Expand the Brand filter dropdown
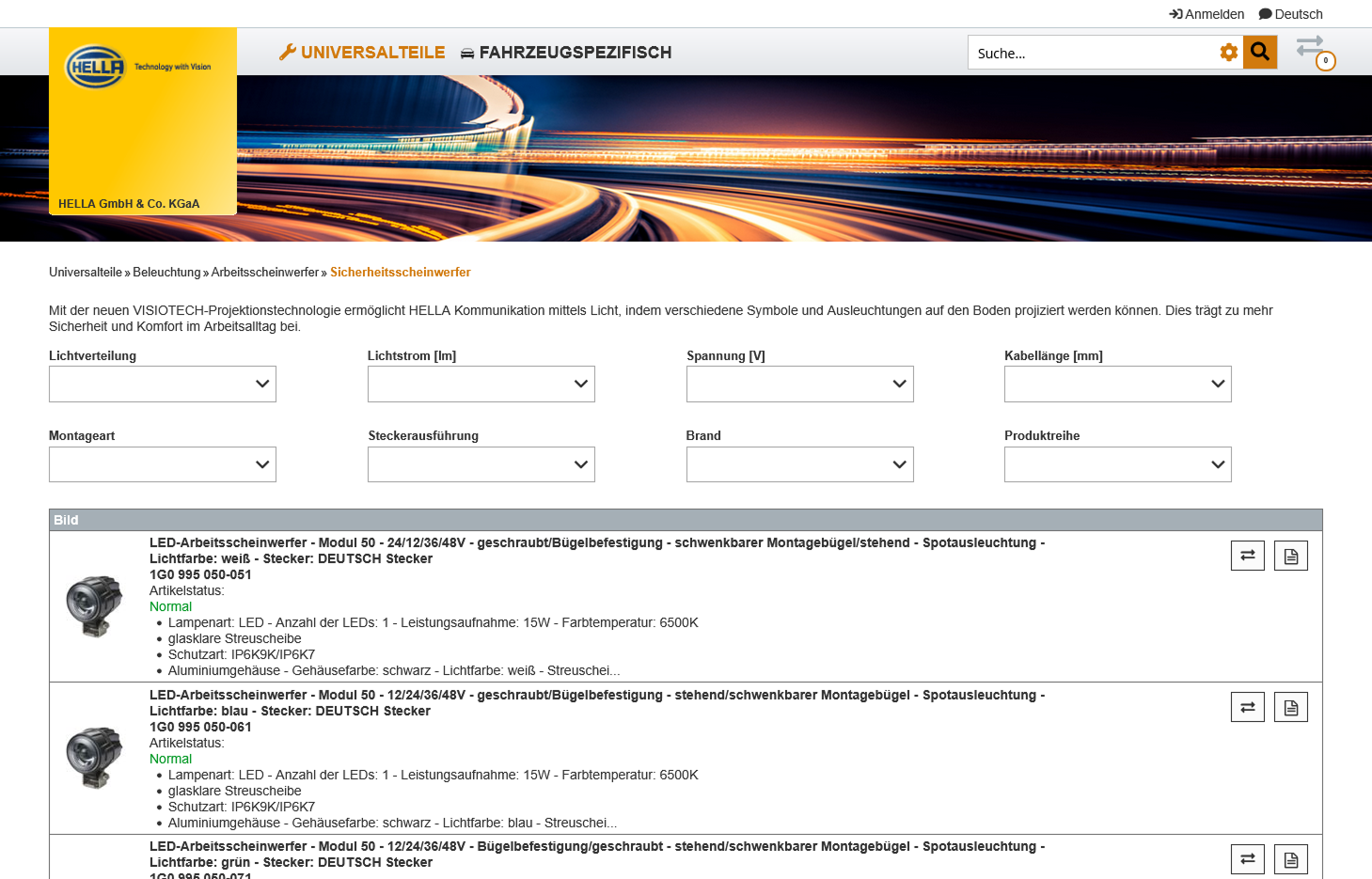 pyautogui.click(x=799, y=463)
